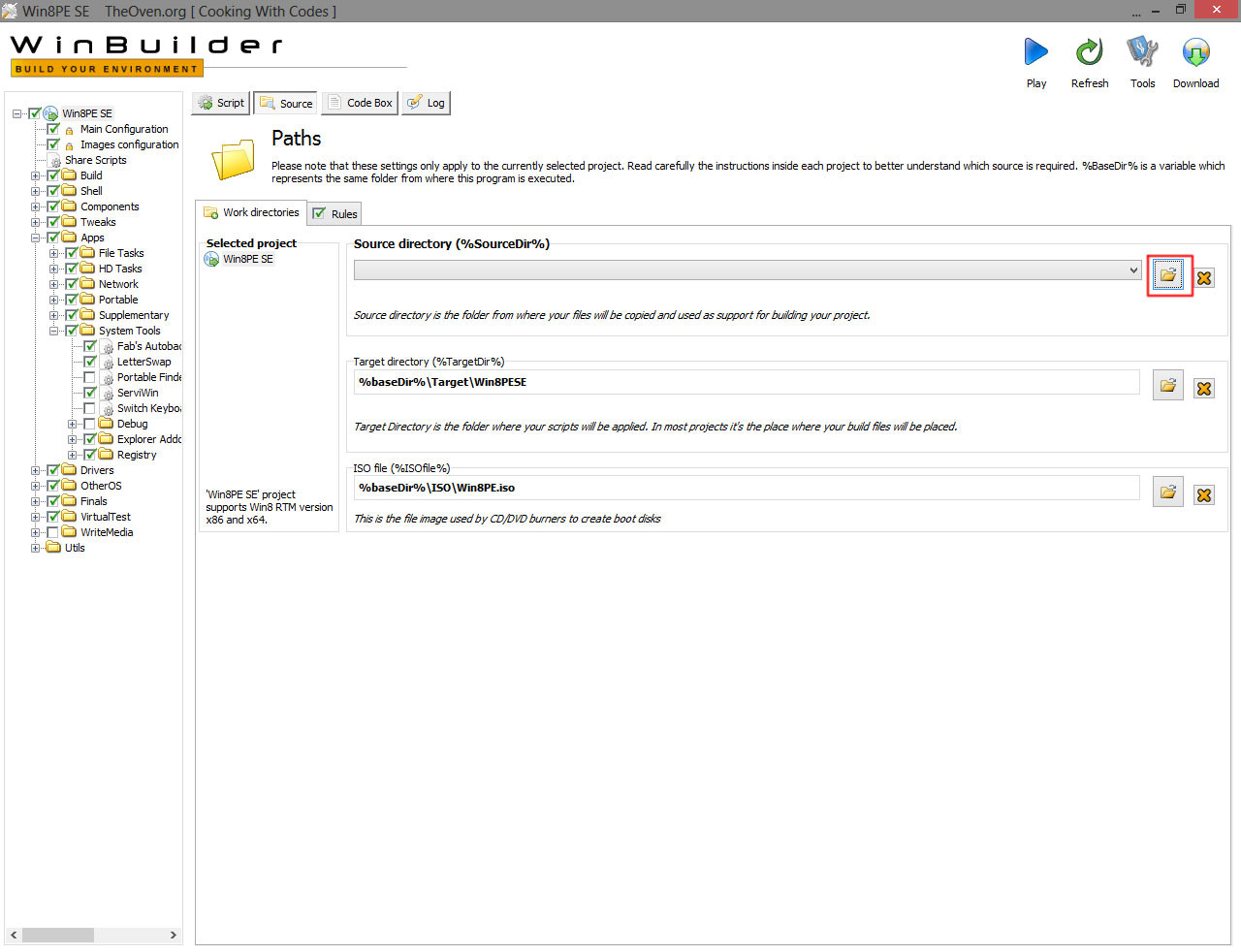This screenshot has width=1241, height=952.
Task: Switch to the Rules tab
Action: tap(335, 214)
